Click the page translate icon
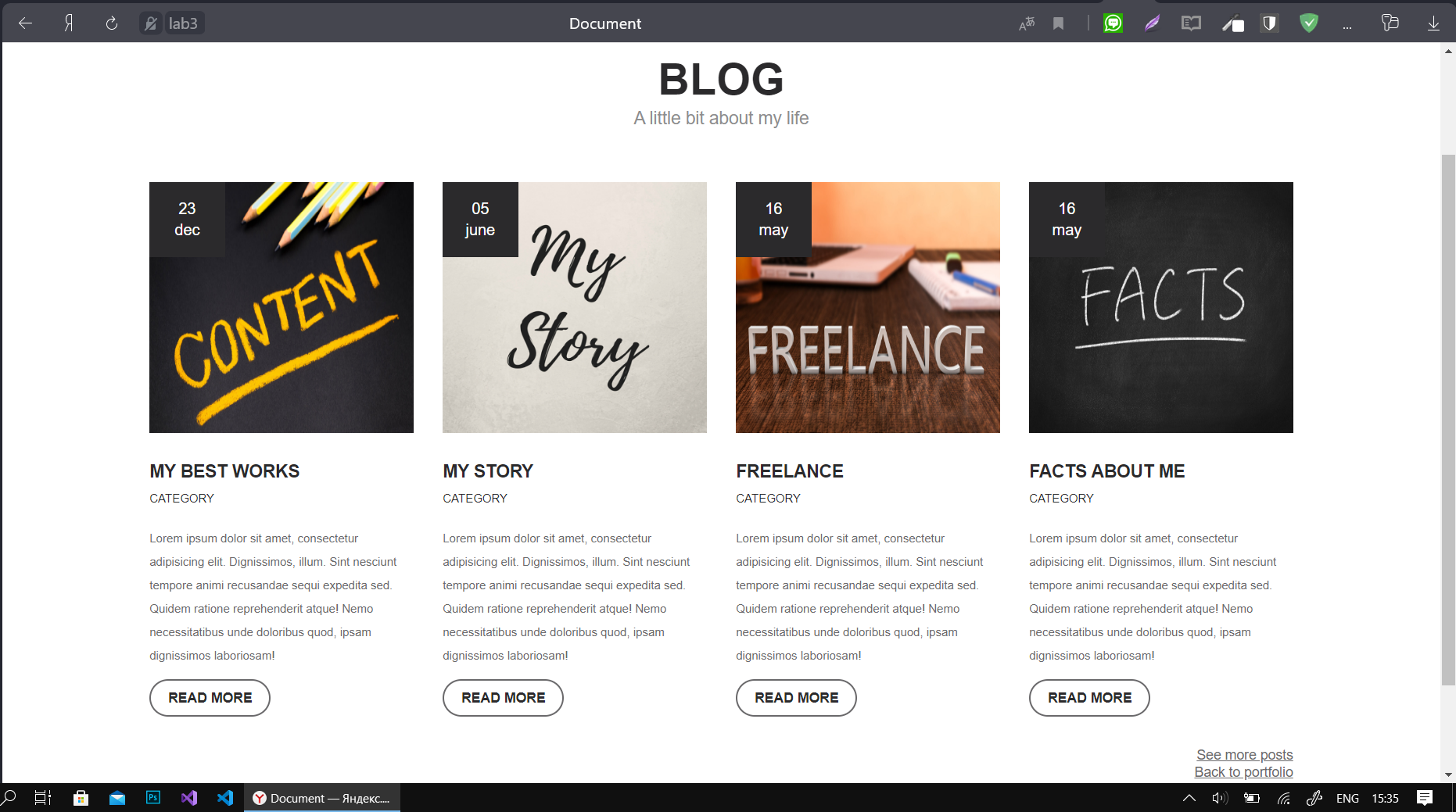Viewport: 1456px width, 812px height. (x=1027, y=23)
